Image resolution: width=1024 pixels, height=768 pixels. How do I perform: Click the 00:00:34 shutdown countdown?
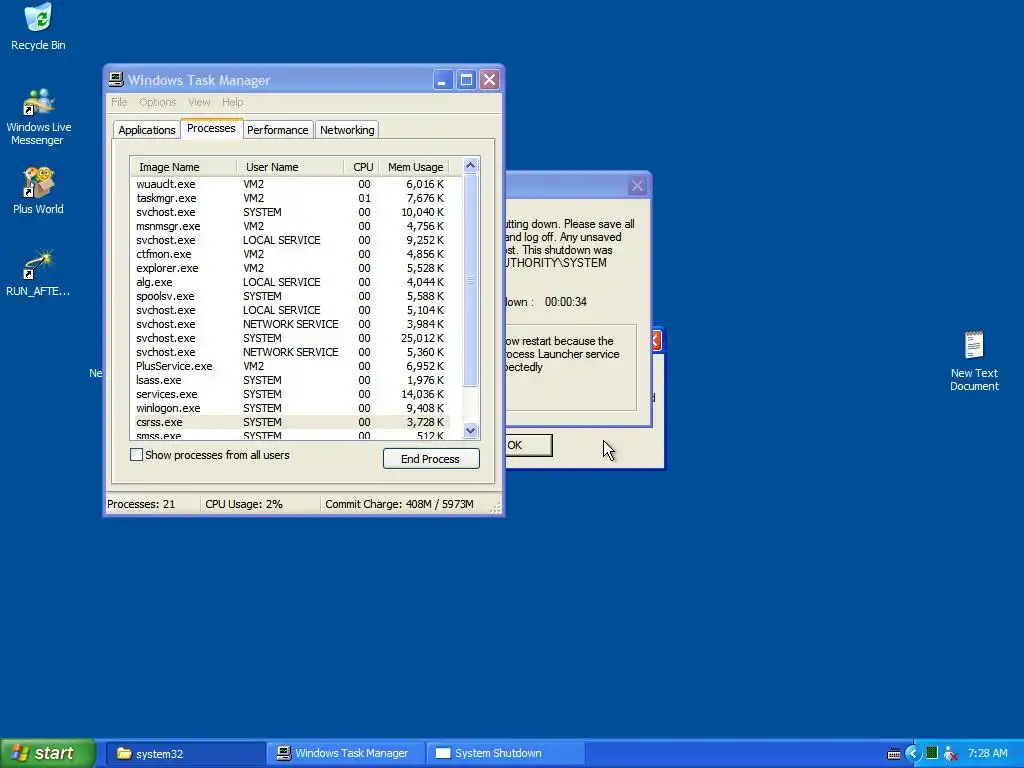pos(566,302)
